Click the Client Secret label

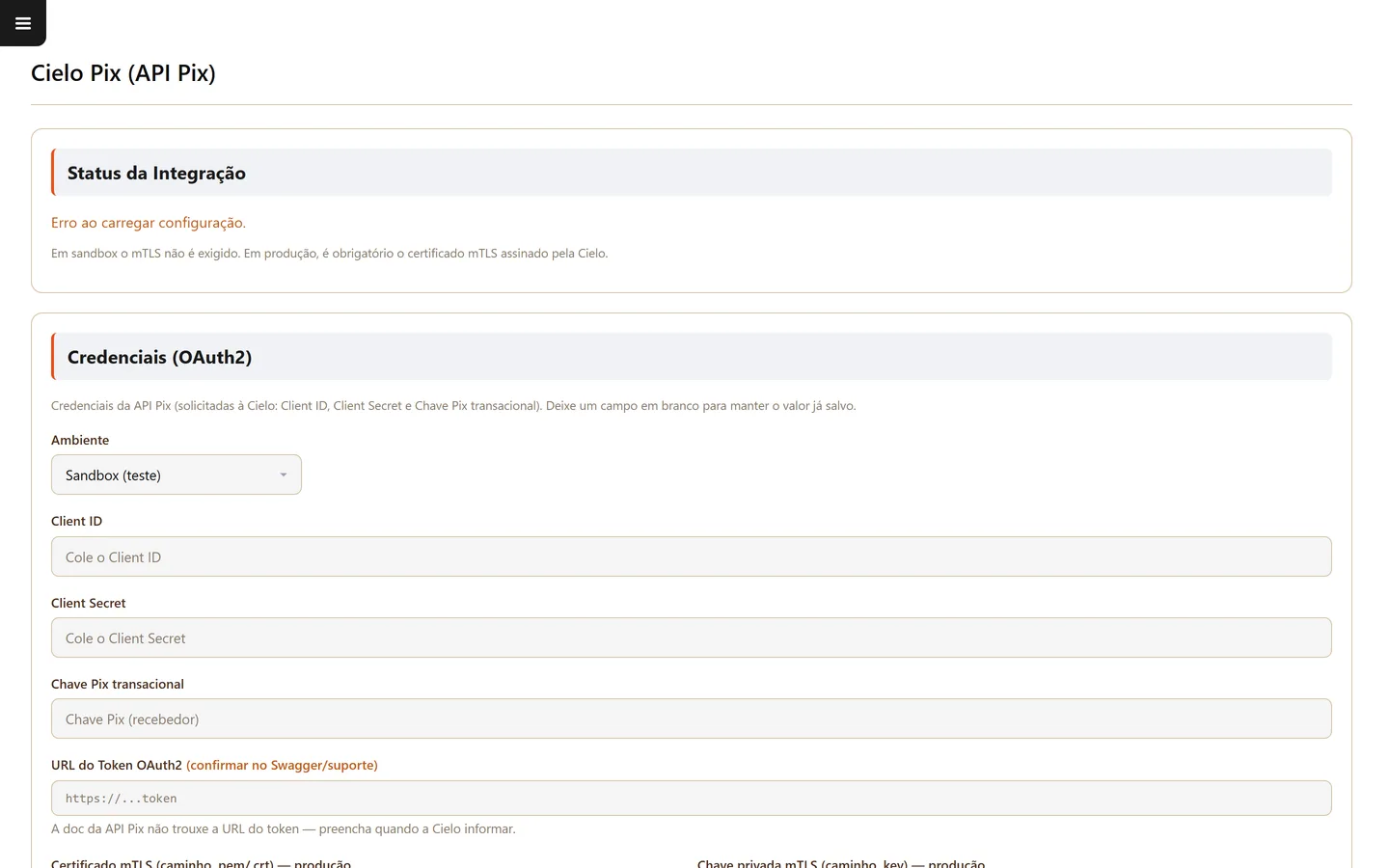click(89, 603)
